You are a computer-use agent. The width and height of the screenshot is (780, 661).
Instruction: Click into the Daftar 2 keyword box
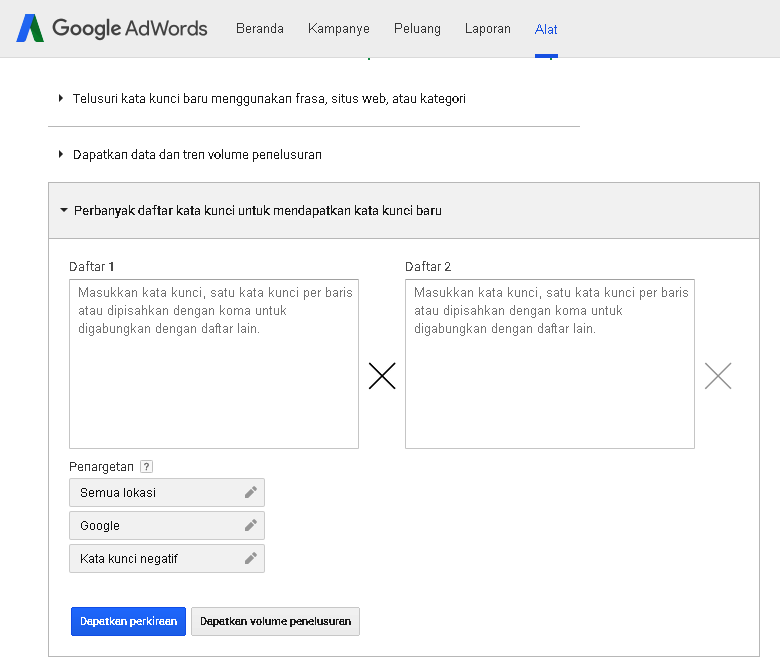coord(550,364)
